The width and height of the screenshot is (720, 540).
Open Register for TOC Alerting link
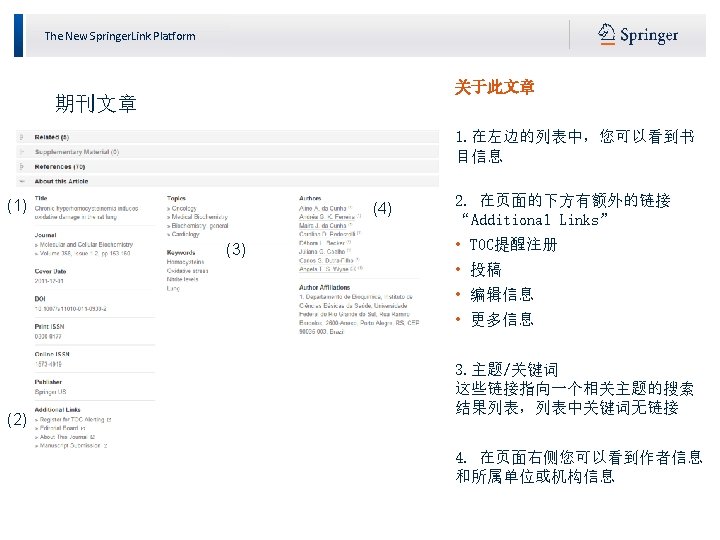[x=70, y=419]
